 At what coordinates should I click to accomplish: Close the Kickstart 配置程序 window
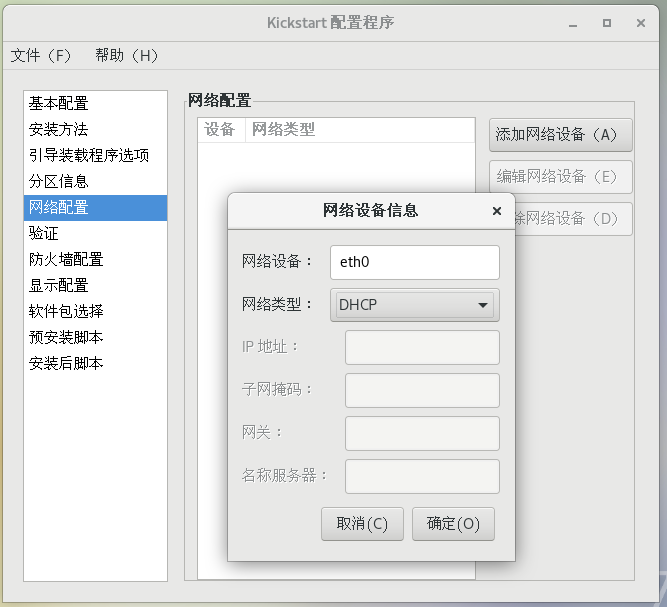point(641,23)
